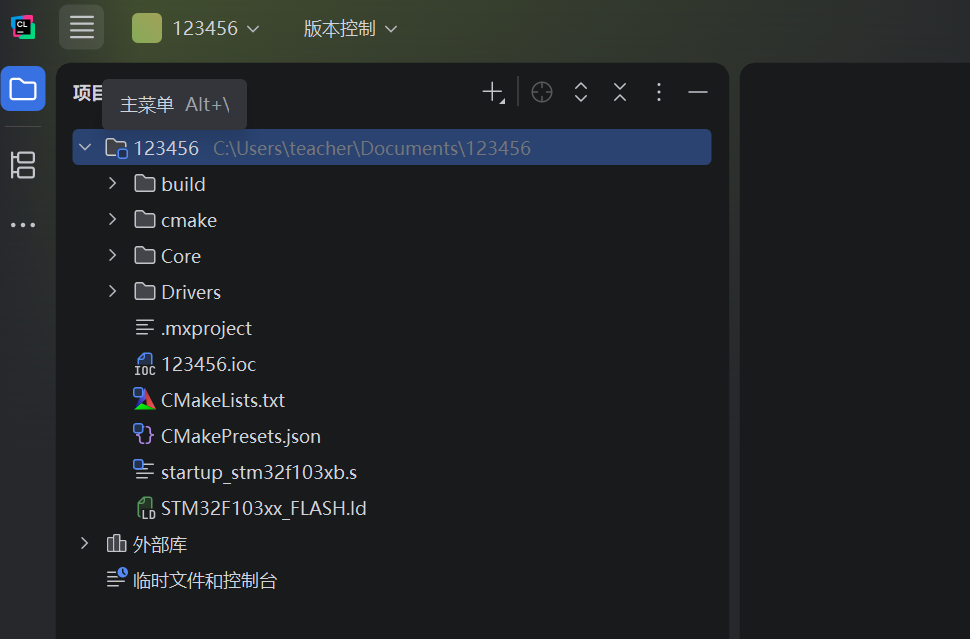Expand all items in project tree
Image resolution: width=970 pixels, height=639 pixels.
pyautogui.click(x=581, y=92)
